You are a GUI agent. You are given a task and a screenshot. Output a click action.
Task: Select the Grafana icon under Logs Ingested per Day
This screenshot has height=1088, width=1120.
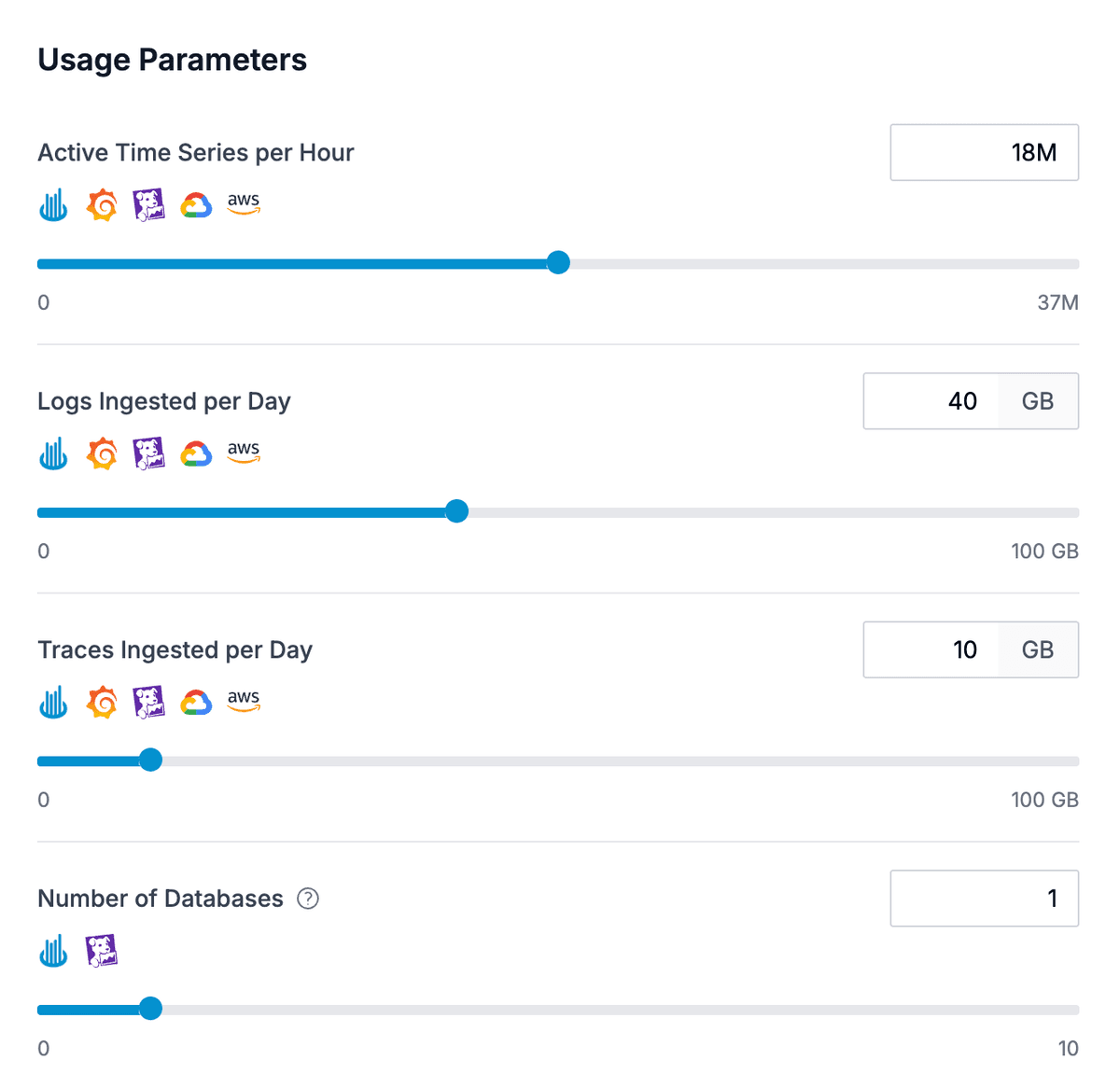(102, 453)
